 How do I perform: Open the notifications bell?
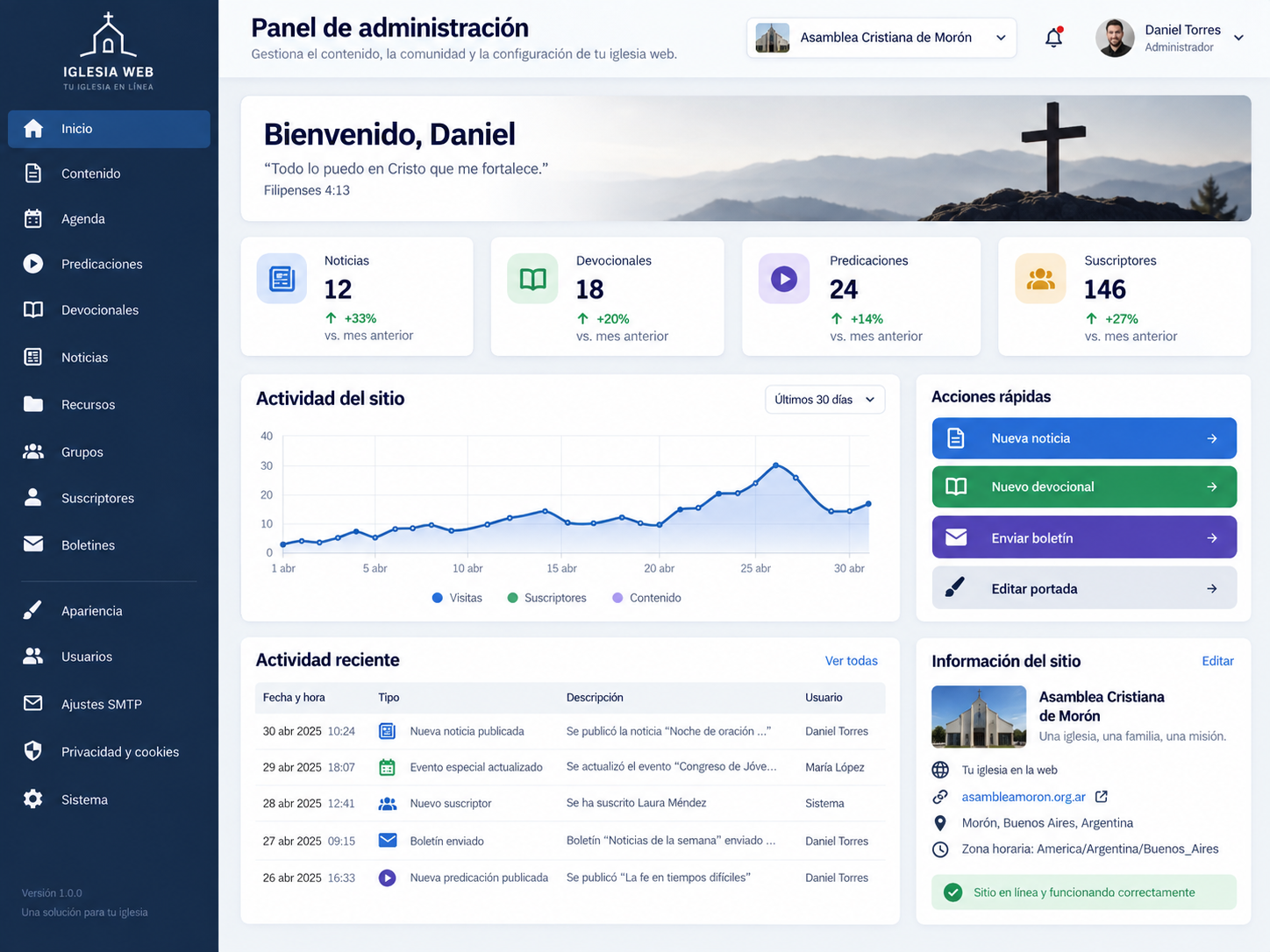pos(1053,38)
